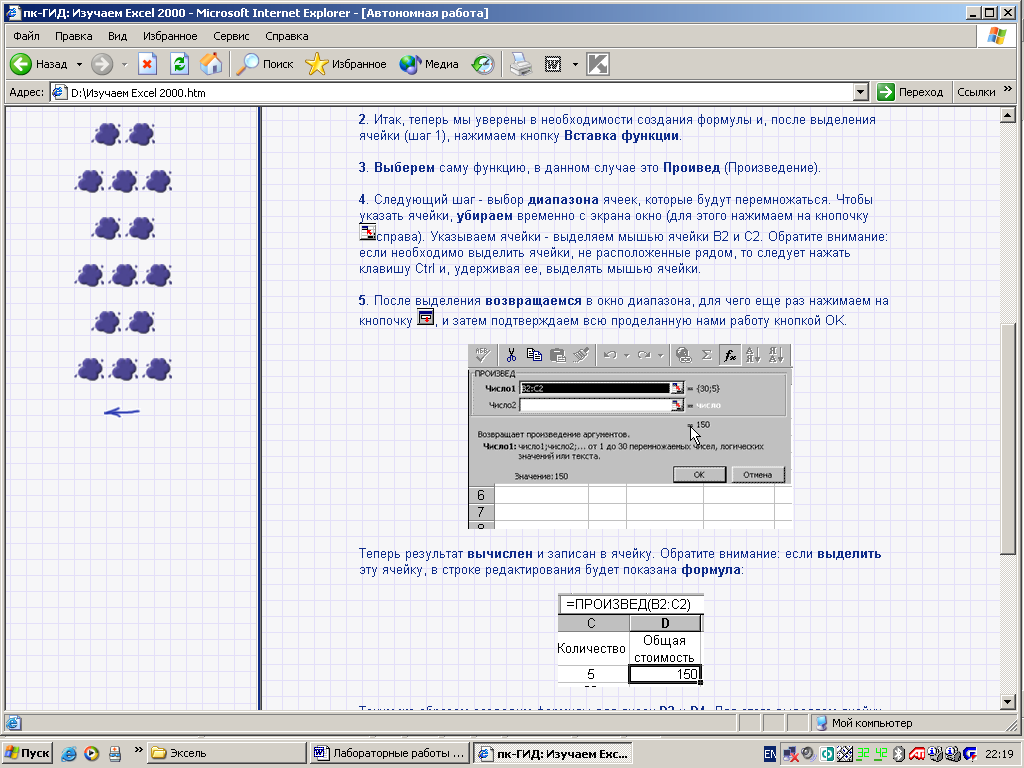Click the bold word Произвед in step 3
Image resolution: width=1024 pixels, height=768 pixels.
pyautogui.click(x=691, y=168)
